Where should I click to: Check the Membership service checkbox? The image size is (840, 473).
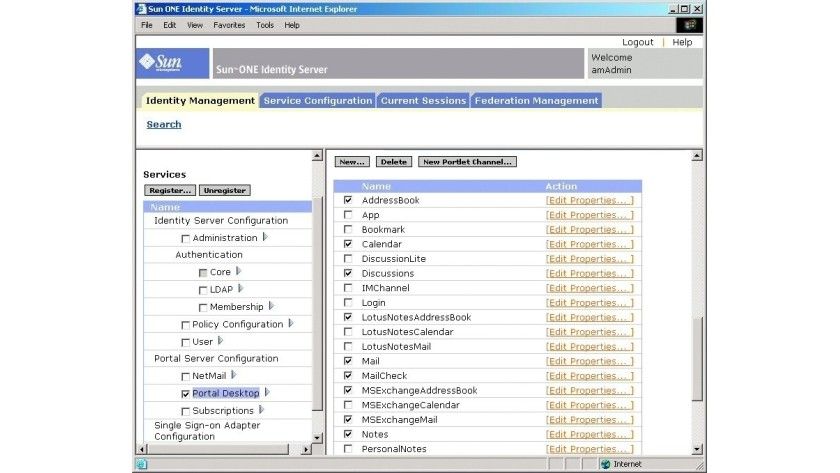202,307
